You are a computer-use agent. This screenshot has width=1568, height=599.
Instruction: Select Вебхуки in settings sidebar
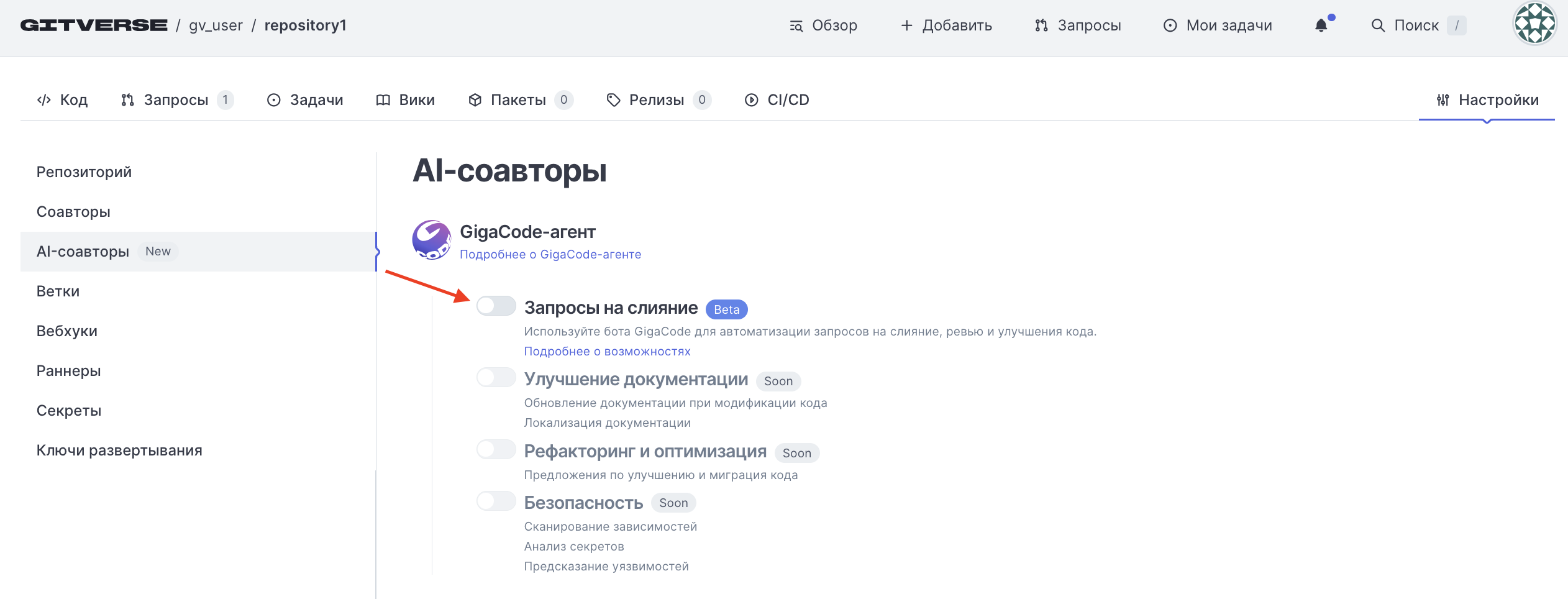[x=67, y=331]
